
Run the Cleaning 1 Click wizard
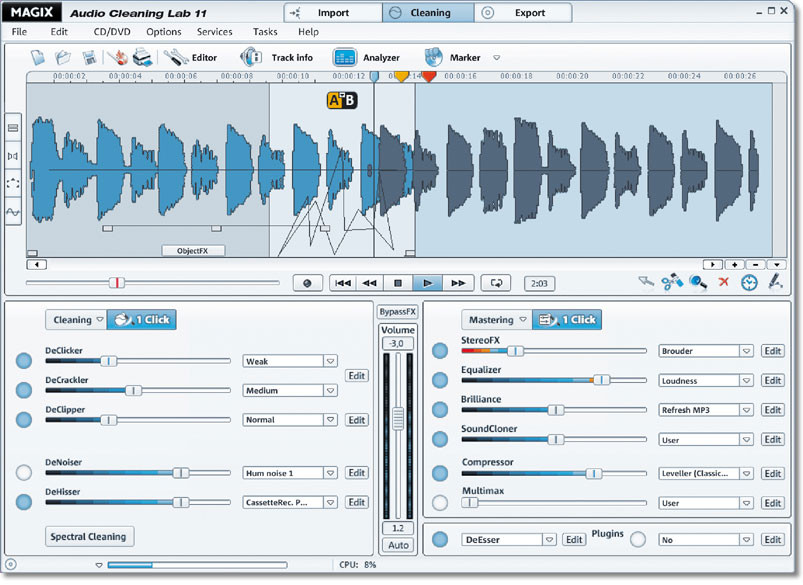(x=142, y=320)
